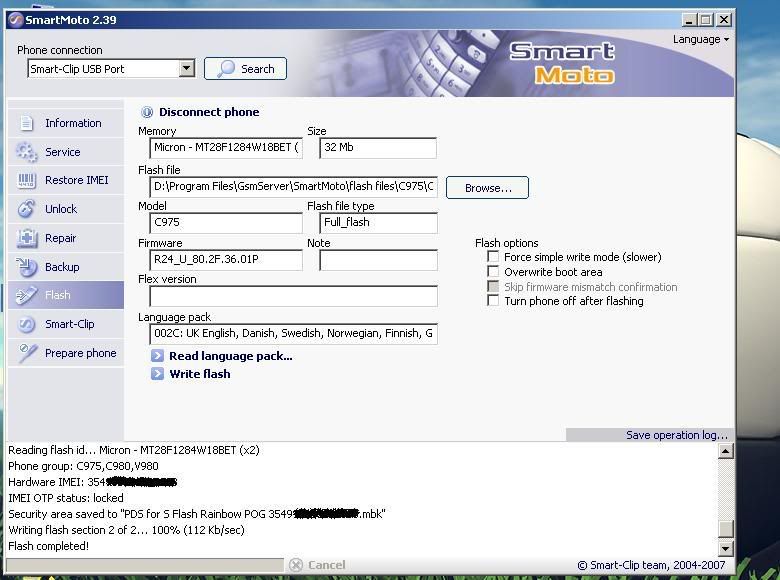Click the empty Flex version field
Viewport: 780px width, 580px height.
(293, 296)
